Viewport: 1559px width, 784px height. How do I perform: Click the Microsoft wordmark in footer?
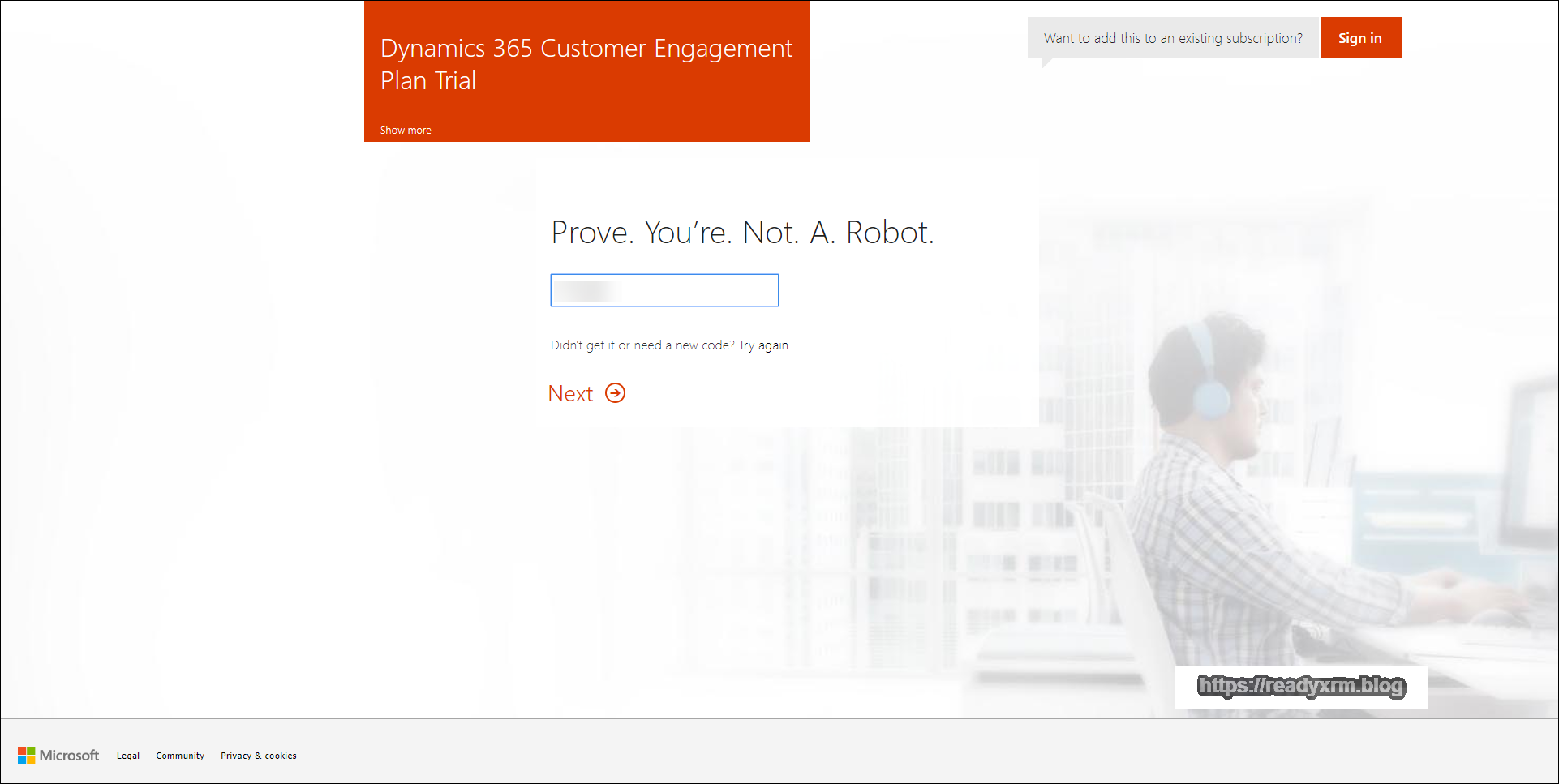pos(69,756)
